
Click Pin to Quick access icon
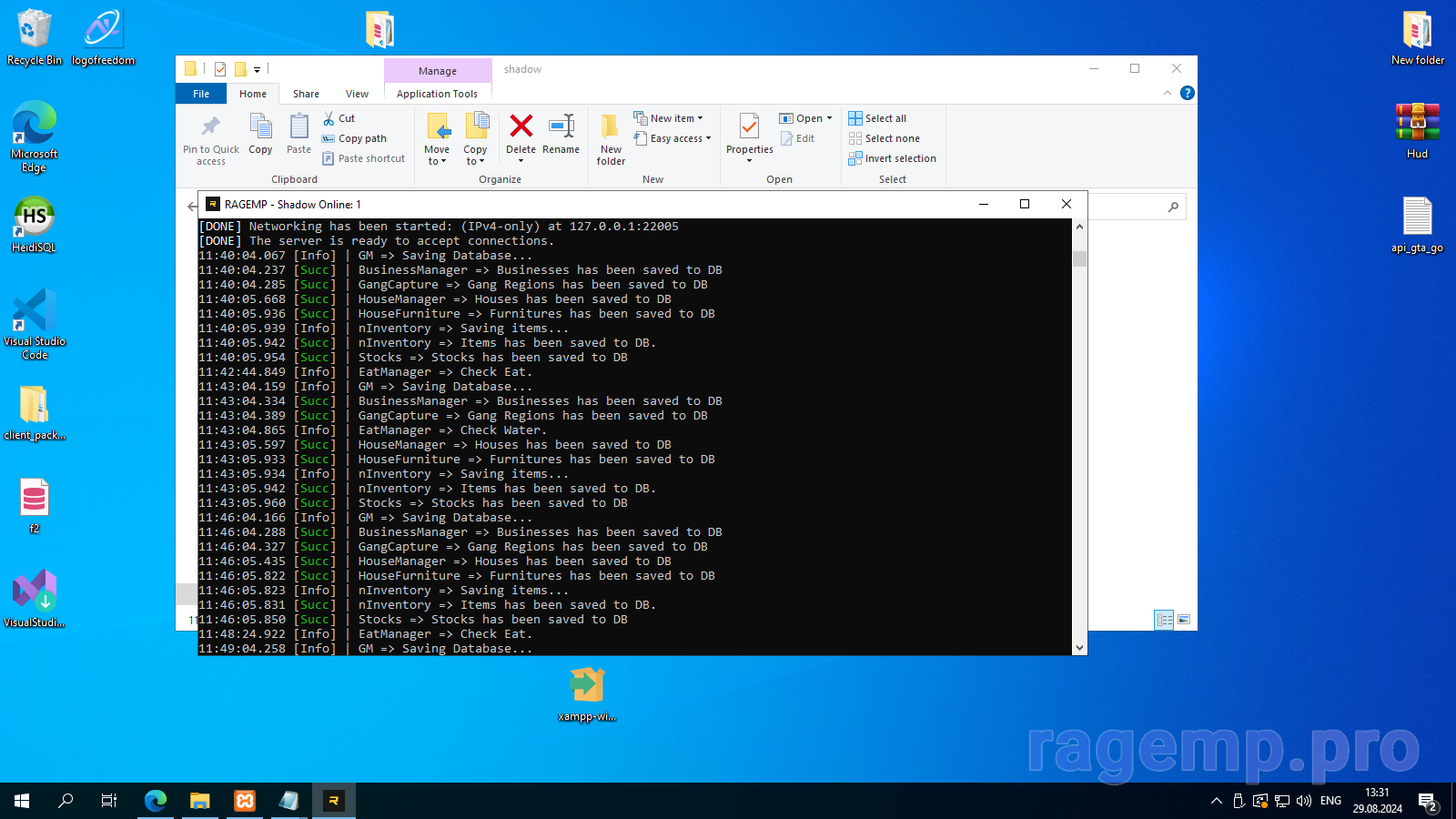(210, 126)
